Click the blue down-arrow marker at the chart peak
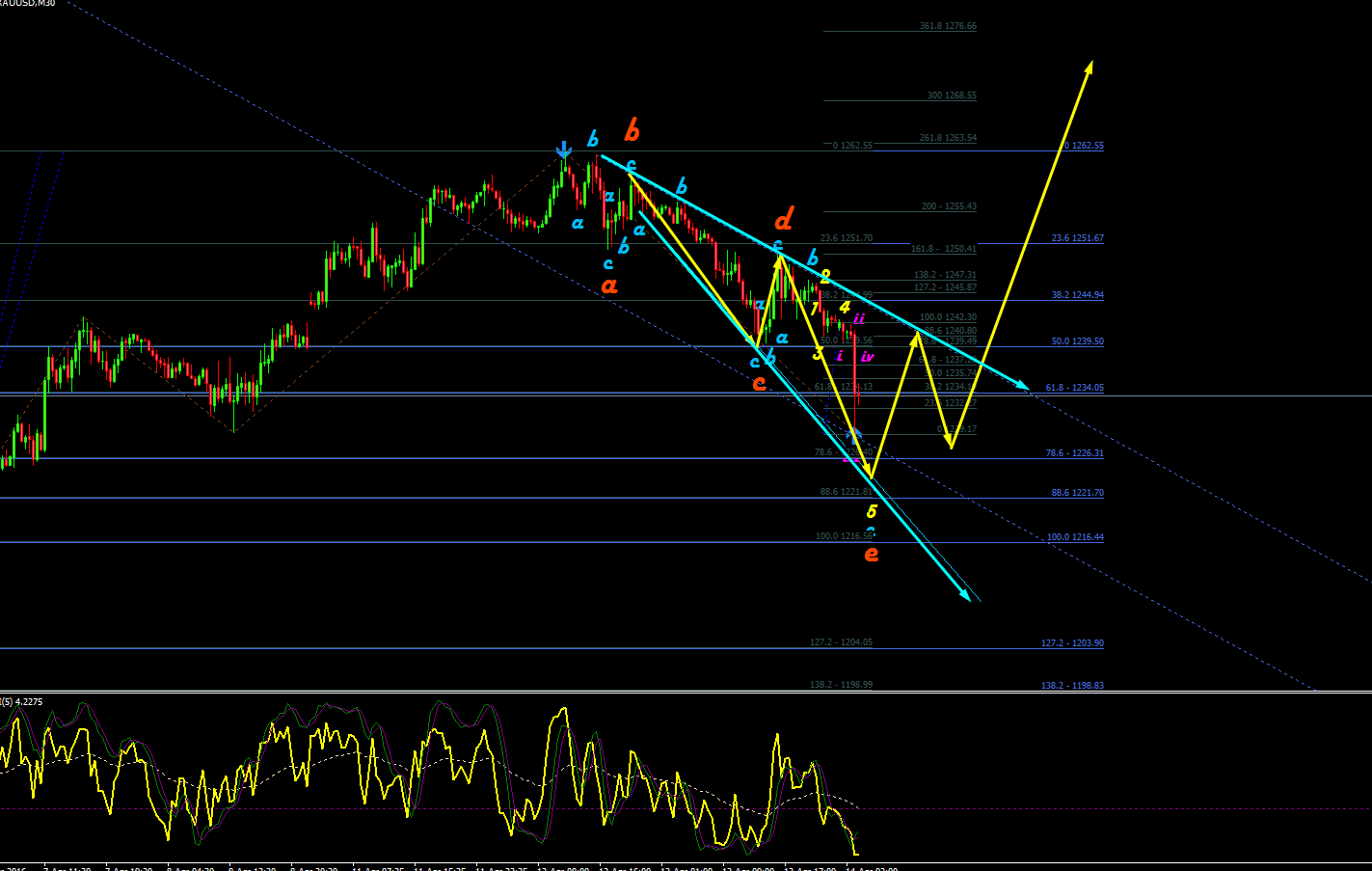Viewport: 1372px width, 871px height. 564,150
